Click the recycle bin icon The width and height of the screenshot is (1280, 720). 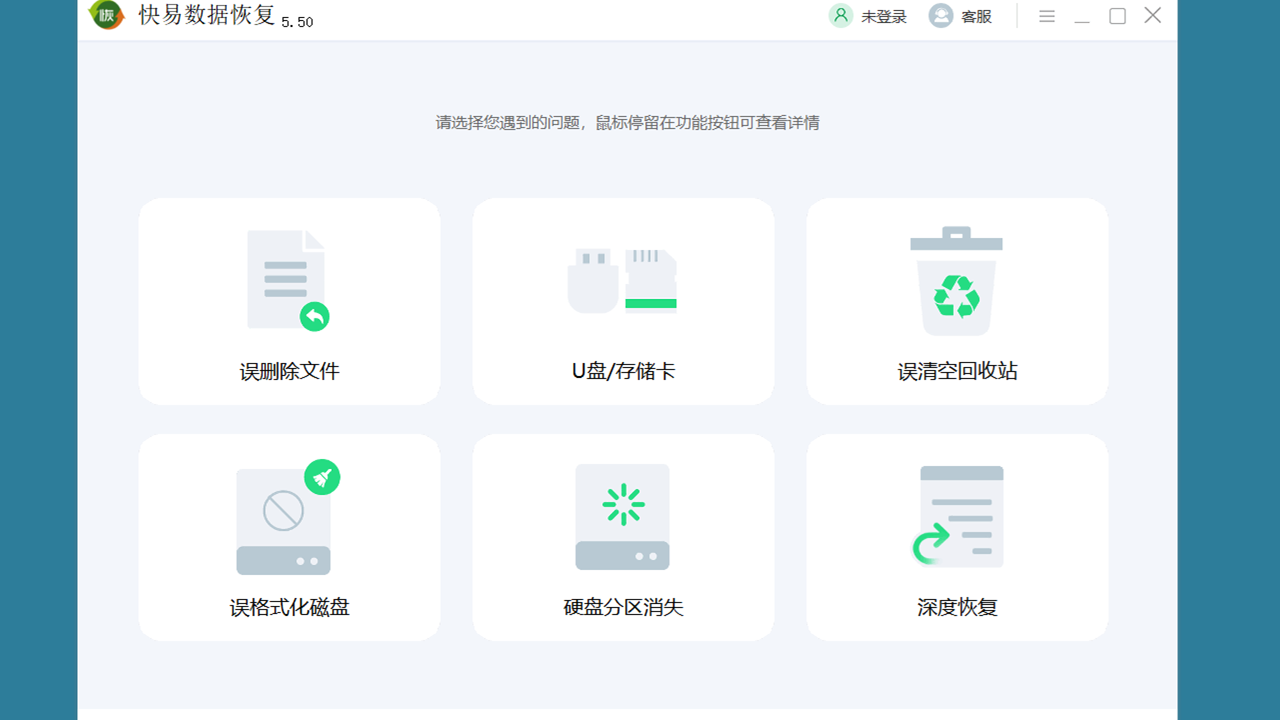tap(956, 281)
